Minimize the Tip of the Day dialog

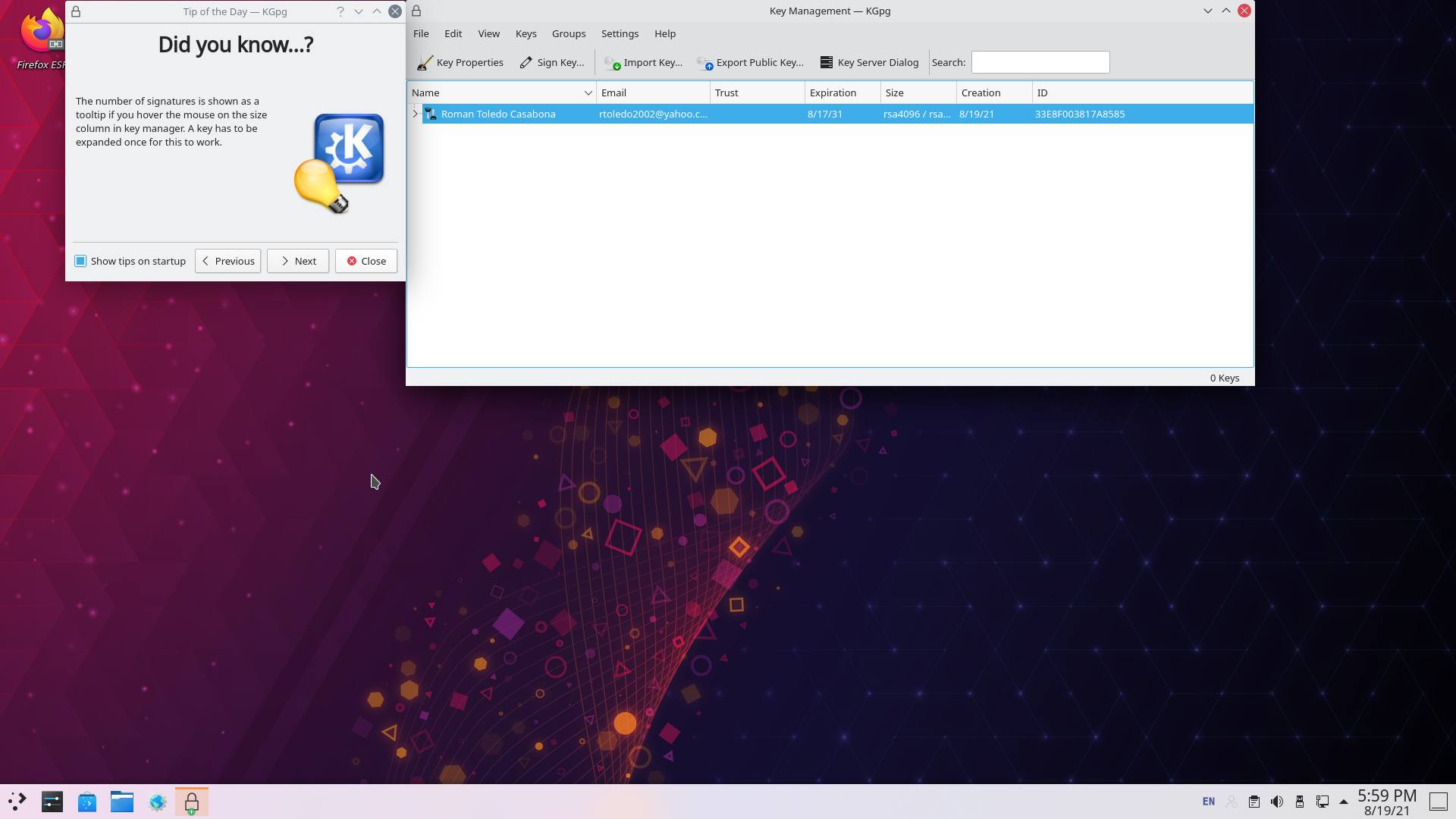coord(358,11)
